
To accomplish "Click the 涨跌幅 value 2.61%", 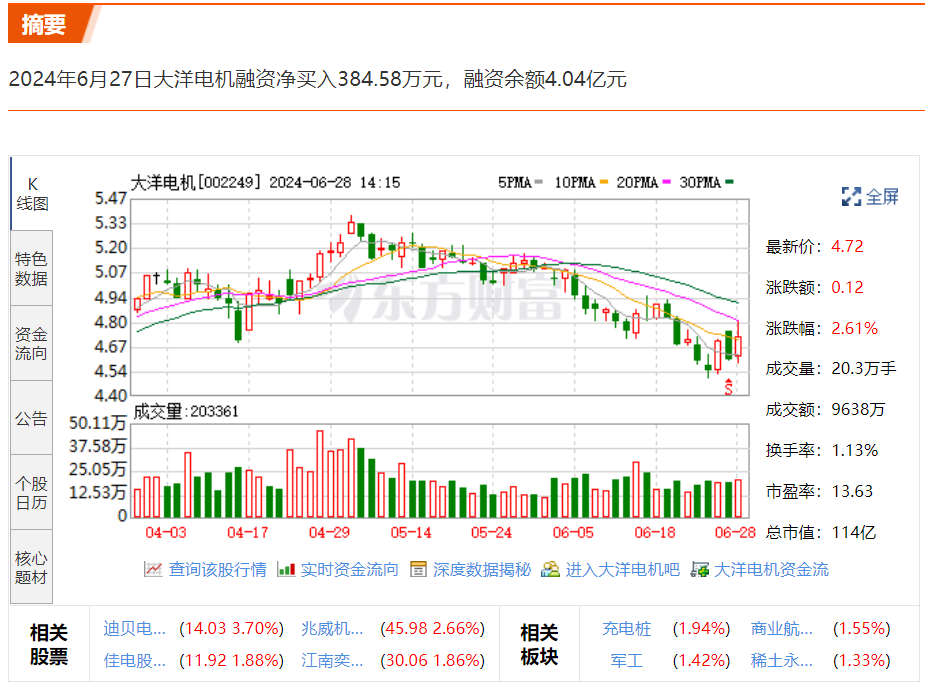I will 854,328.
